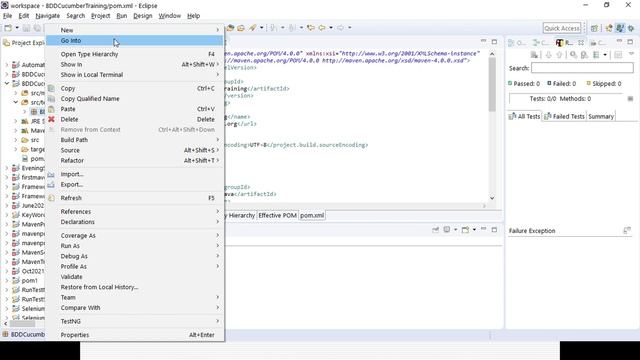640x360 pixels.
Task: Open the Build Path submenu
Action: [134, 140]
